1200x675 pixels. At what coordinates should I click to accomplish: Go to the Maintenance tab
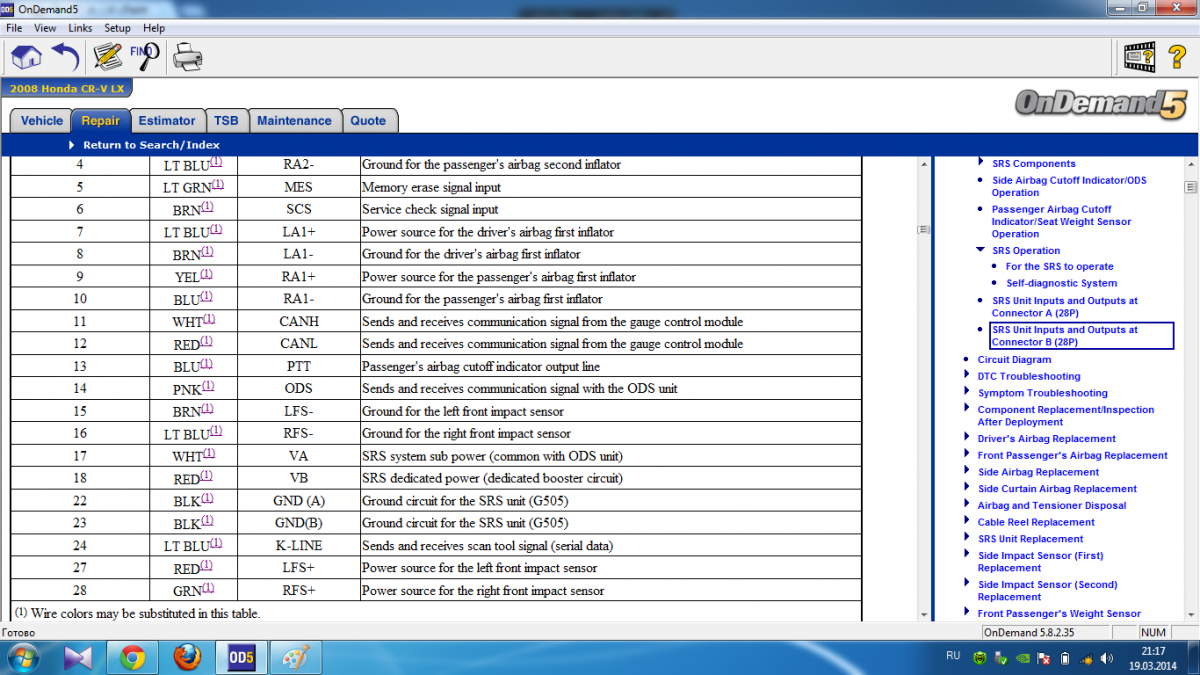(294, 121)
